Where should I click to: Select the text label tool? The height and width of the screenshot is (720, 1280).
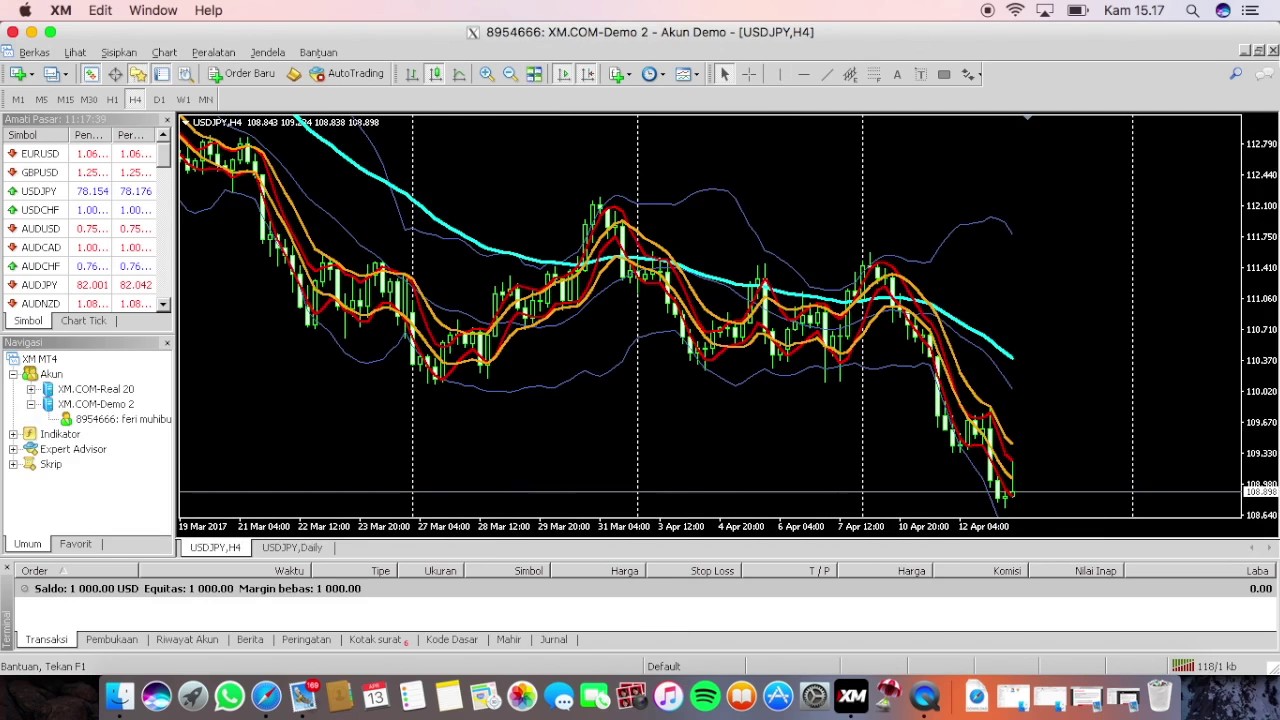coord(920,74)
